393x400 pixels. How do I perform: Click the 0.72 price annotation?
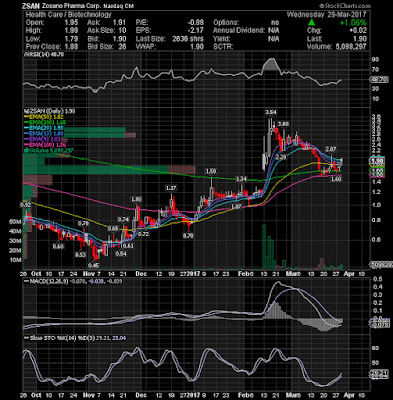[x=143, y=234]
